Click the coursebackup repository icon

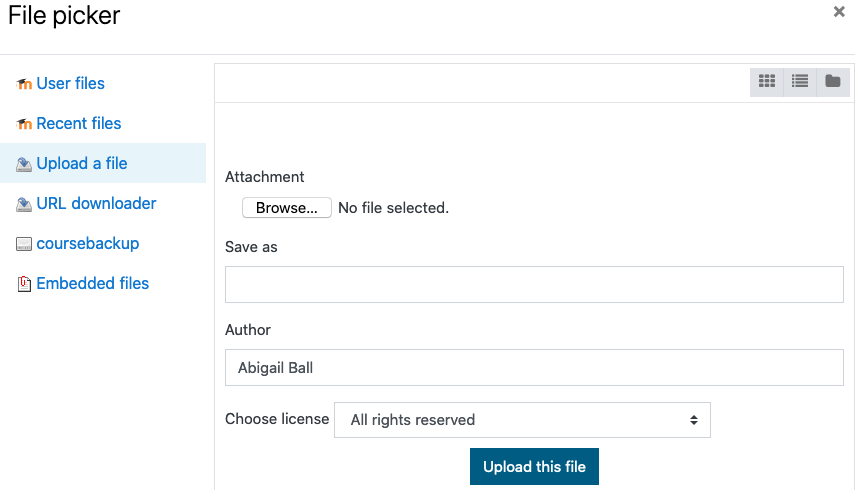25,244
